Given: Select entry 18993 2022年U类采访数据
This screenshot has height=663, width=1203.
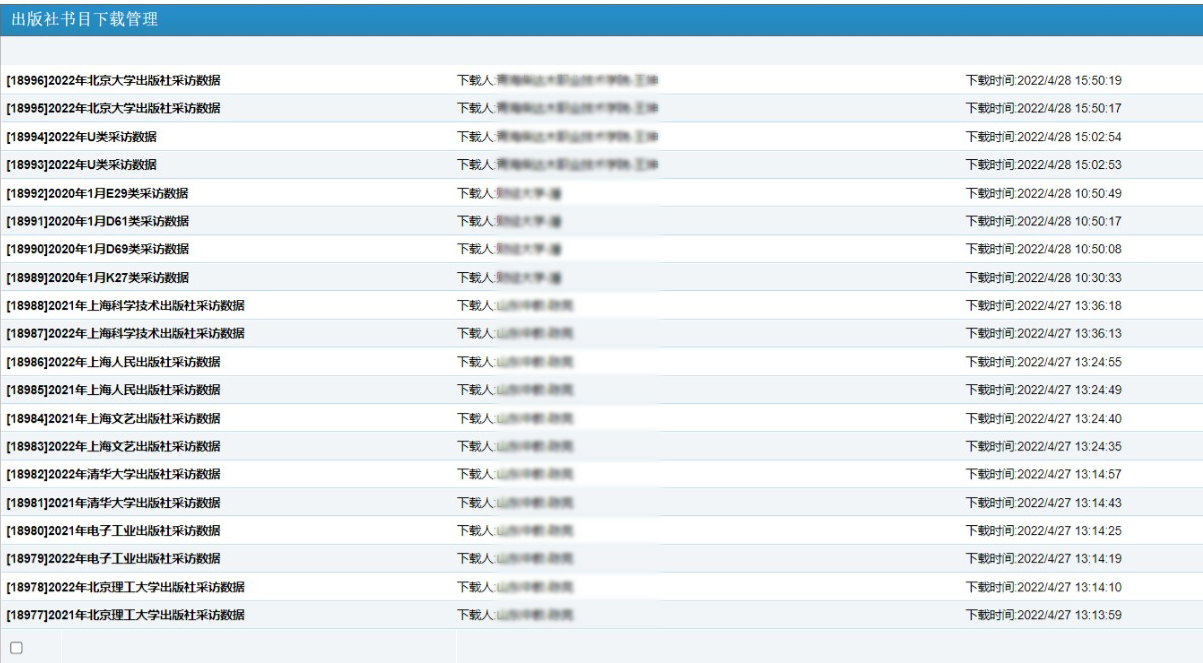Looking at the screenshot, I should (81, 165).
